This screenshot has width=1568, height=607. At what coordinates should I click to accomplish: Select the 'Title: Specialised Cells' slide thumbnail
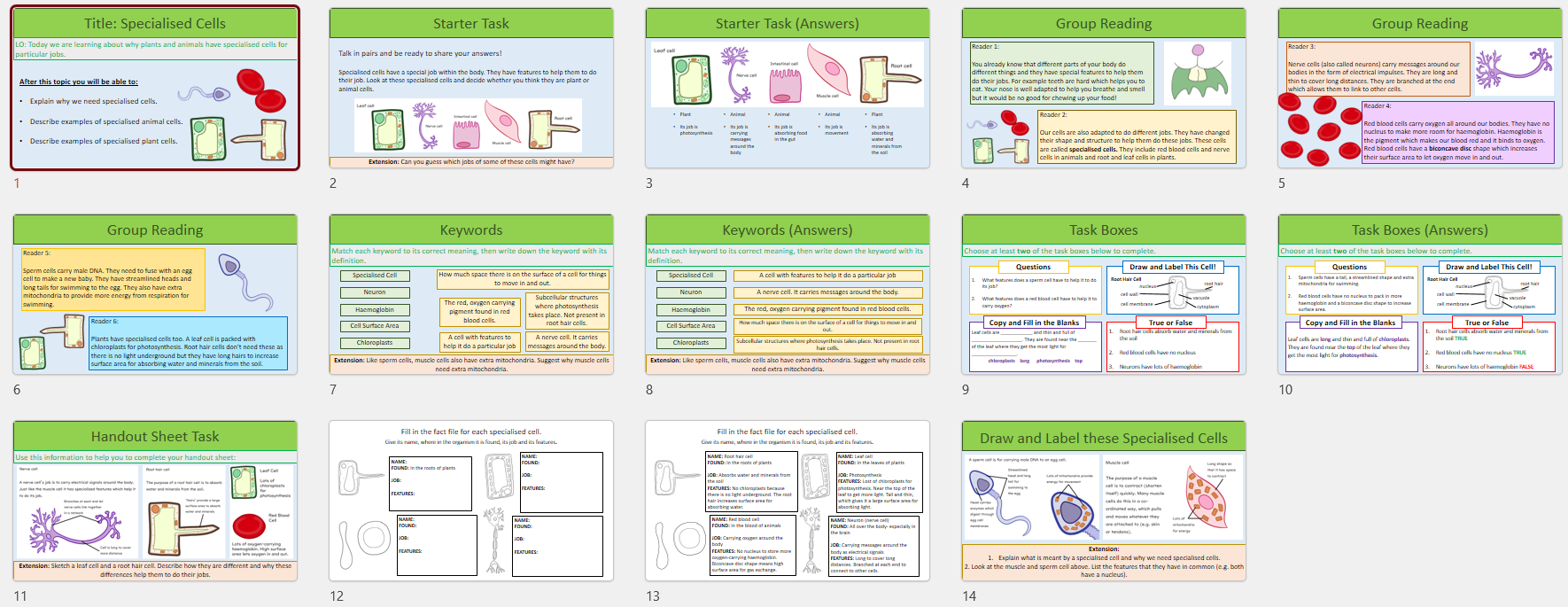(155, 89)
